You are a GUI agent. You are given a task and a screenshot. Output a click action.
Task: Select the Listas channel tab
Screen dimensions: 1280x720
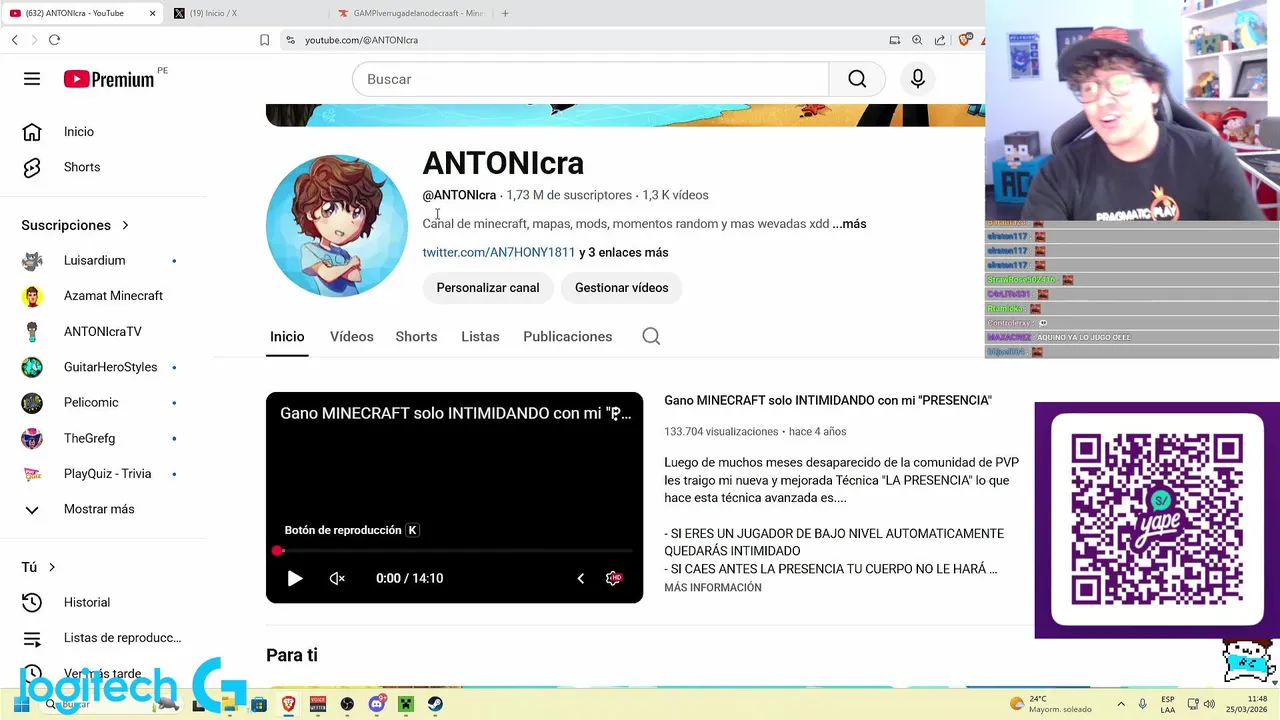(480, 337)
